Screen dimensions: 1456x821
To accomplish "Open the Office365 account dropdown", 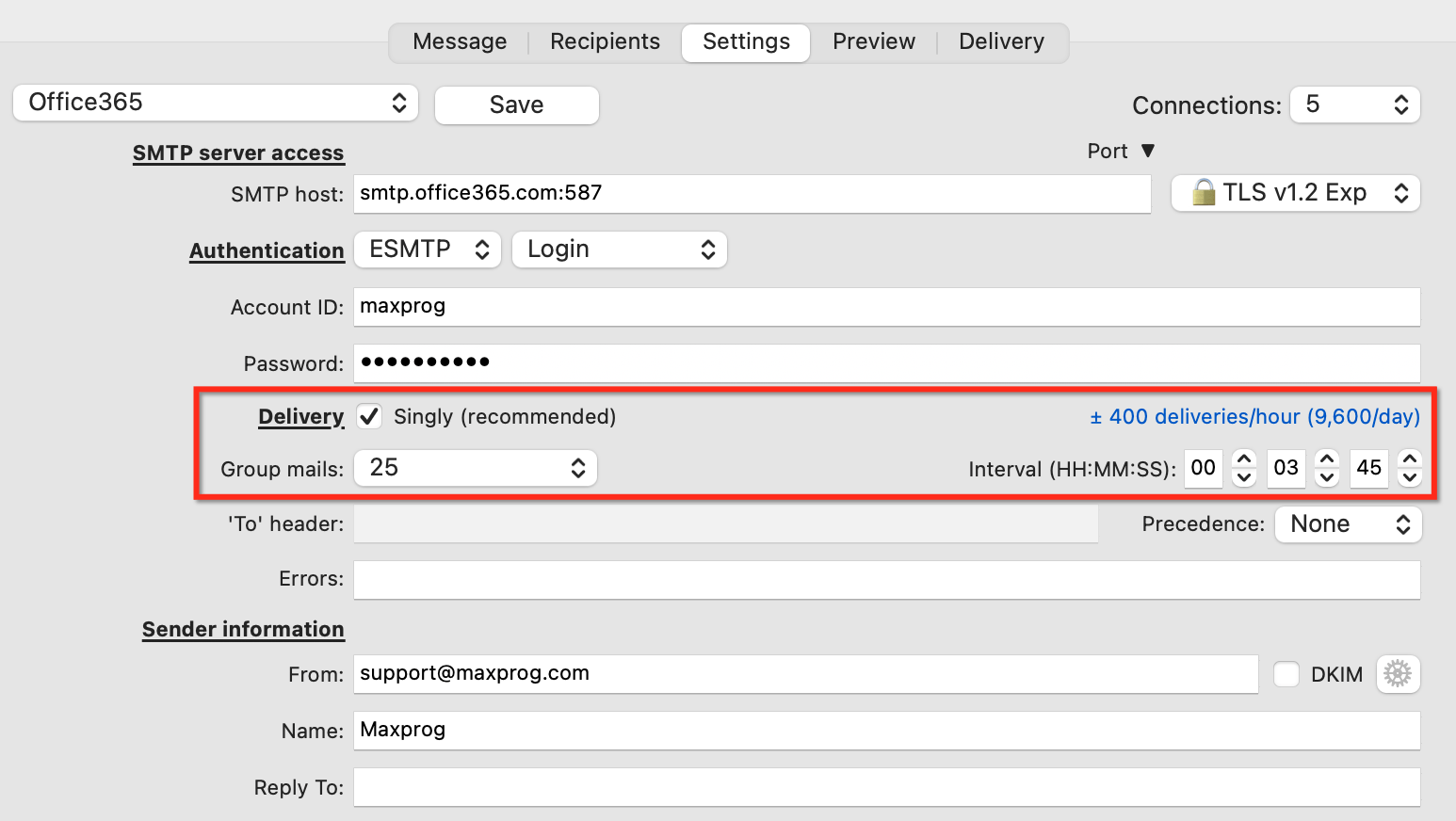I will coord(216,103).
